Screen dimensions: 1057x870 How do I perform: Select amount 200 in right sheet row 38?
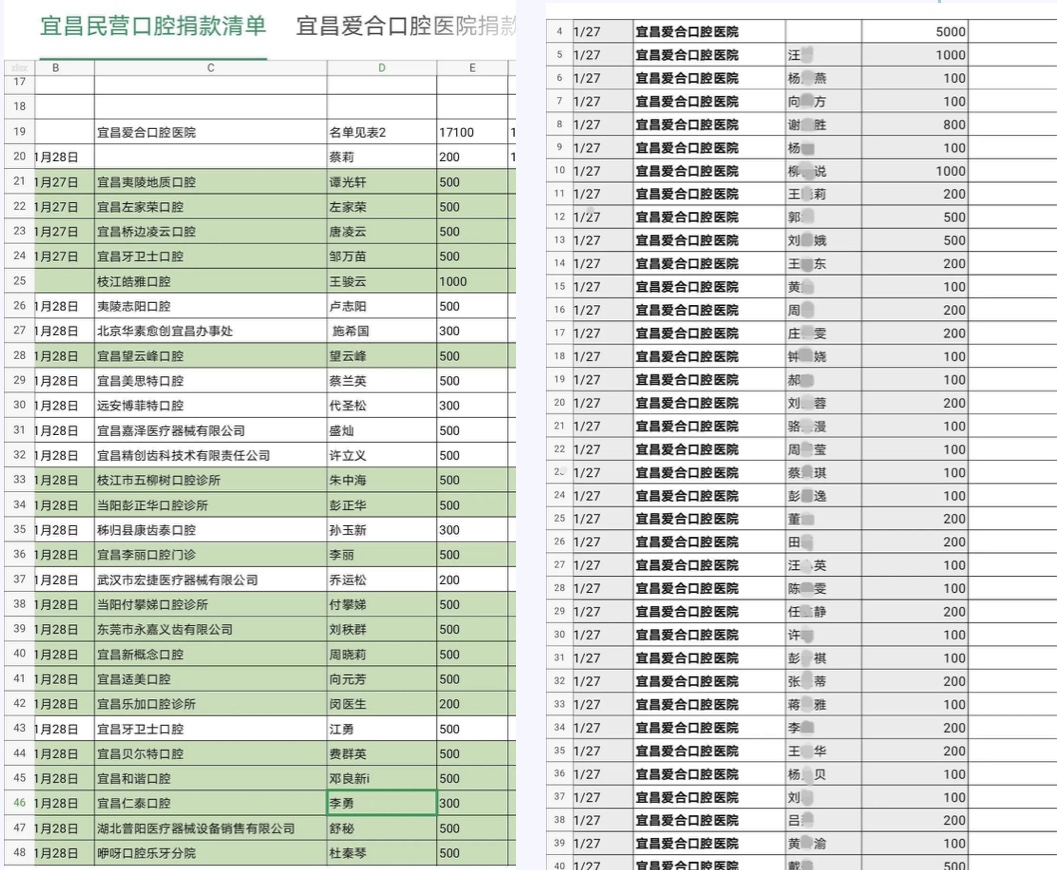pyautogui.click(x=915, y=820)
